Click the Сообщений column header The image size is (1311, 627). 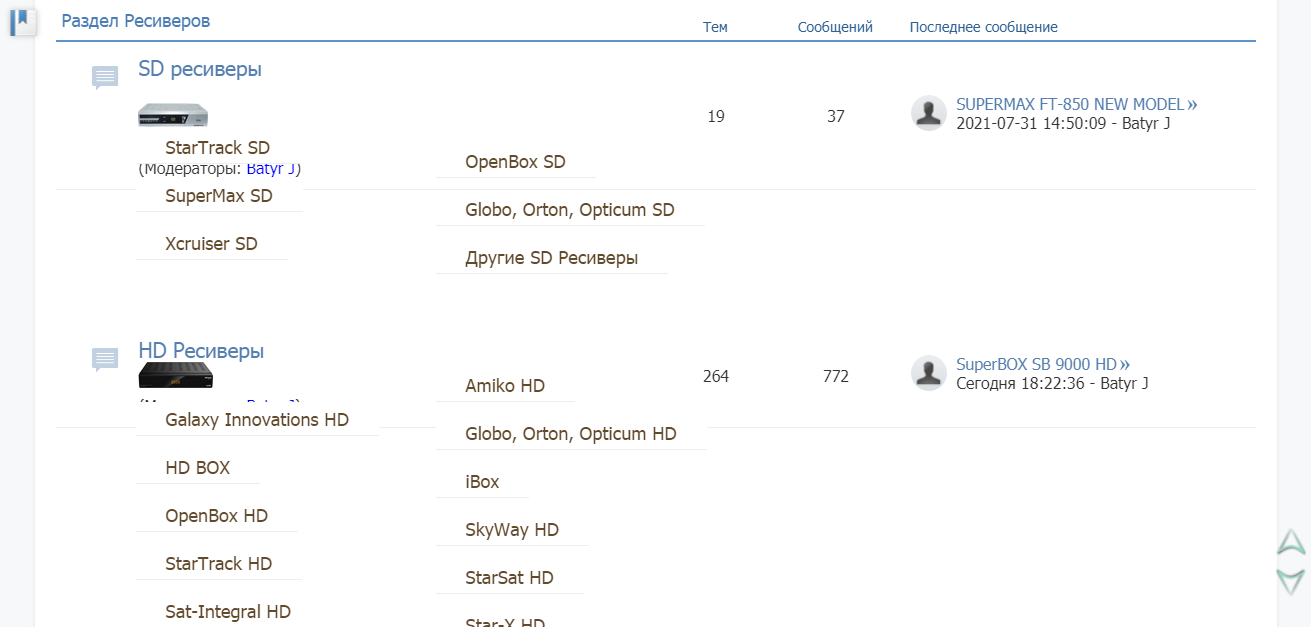point(835,27)
